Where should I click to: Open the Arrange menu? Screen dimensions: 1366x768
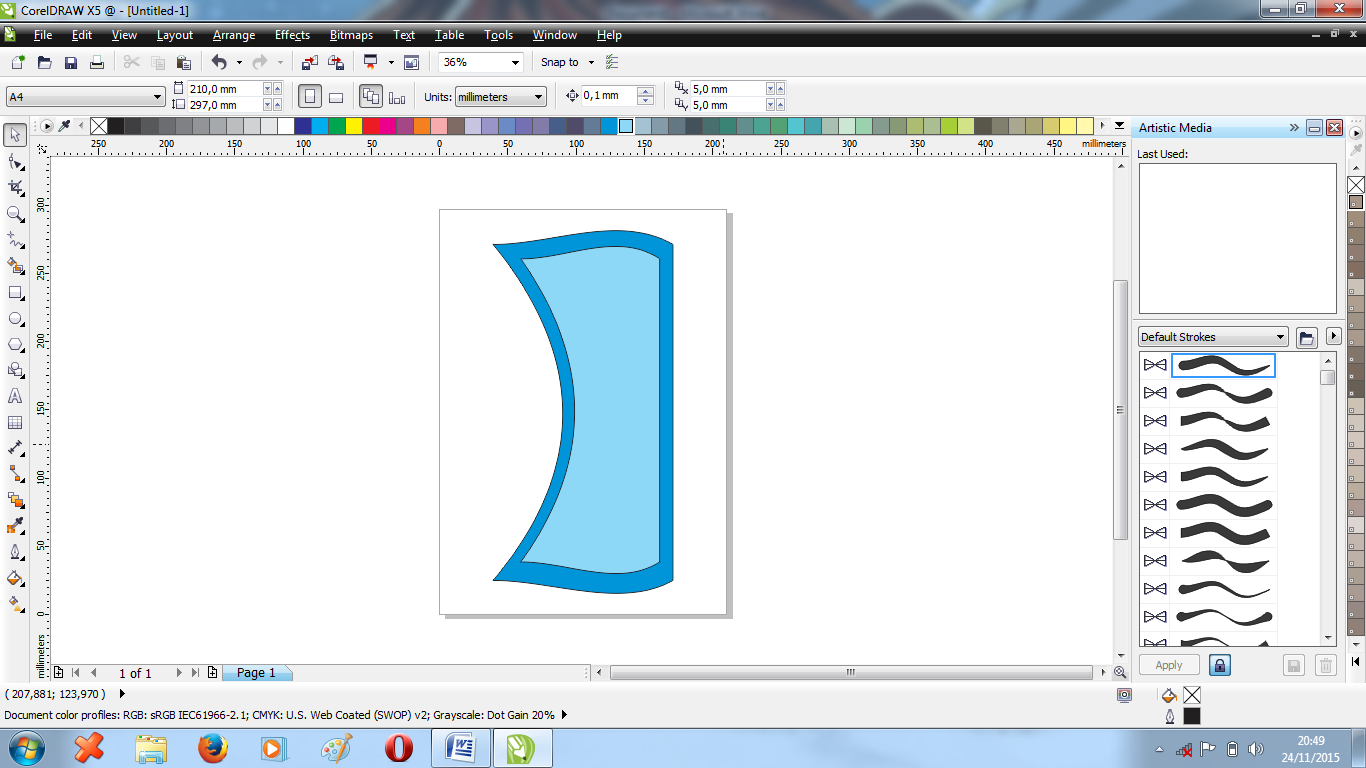(x=234, y=35)
